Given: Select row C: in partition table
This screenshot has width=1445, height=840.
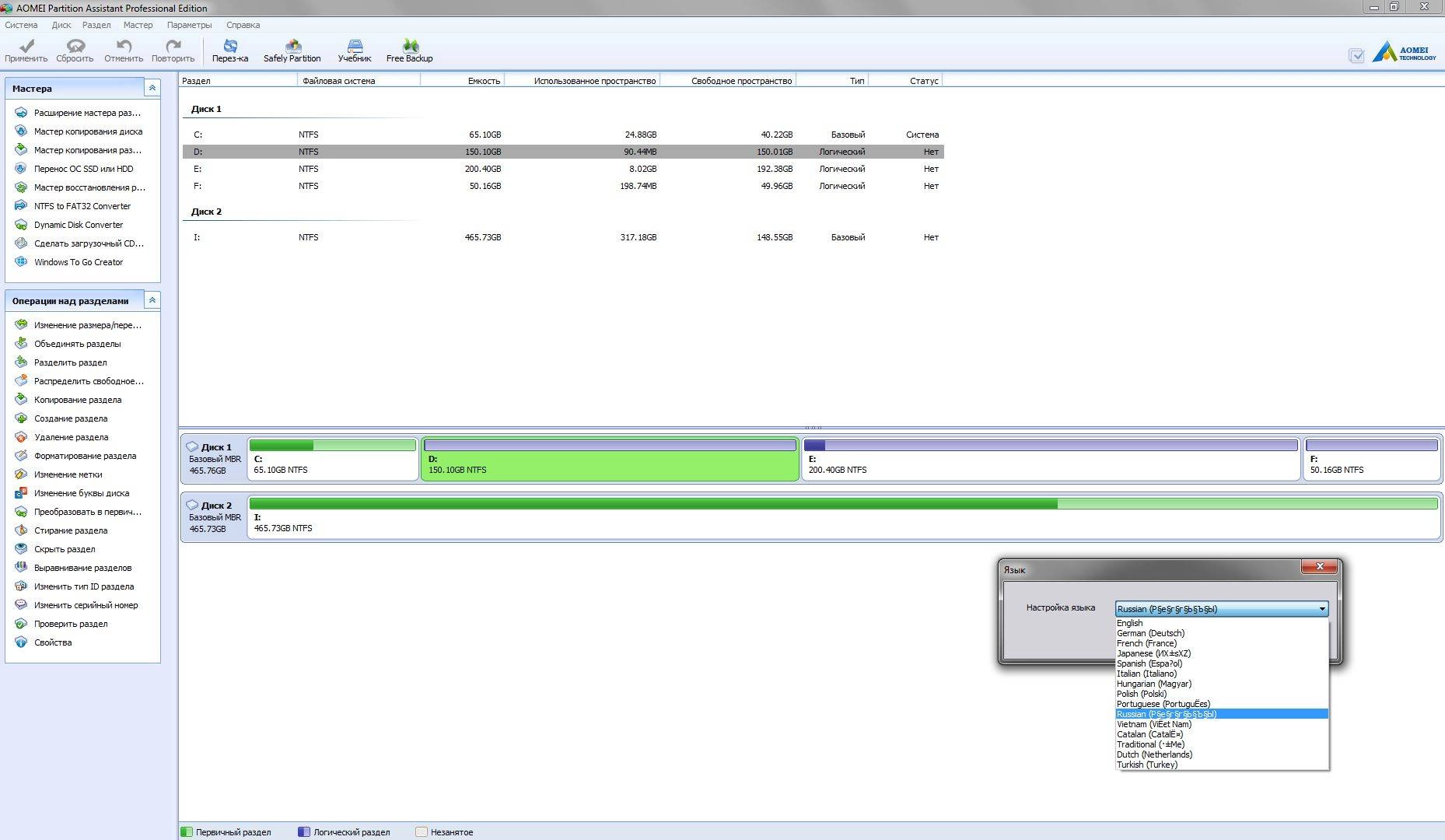Looking at the screenshot, I should (563, 135).
